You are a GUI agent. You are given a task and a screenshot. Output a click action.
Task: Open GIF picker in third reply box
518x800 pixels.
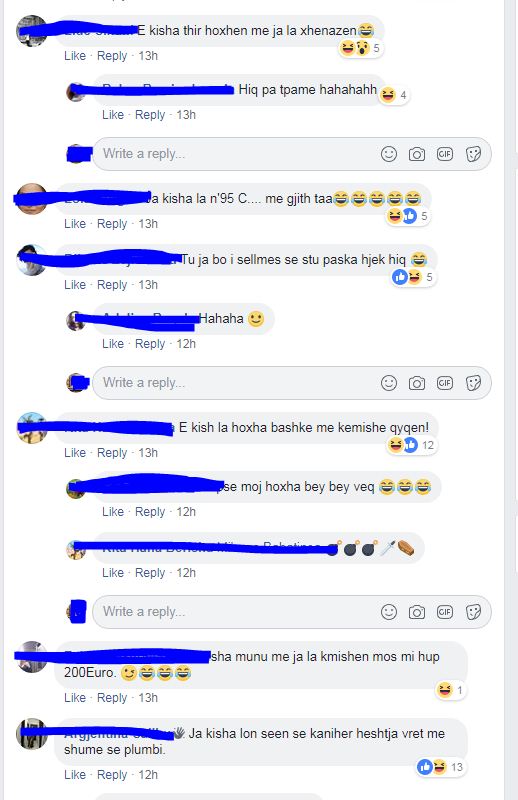(445, 612)
